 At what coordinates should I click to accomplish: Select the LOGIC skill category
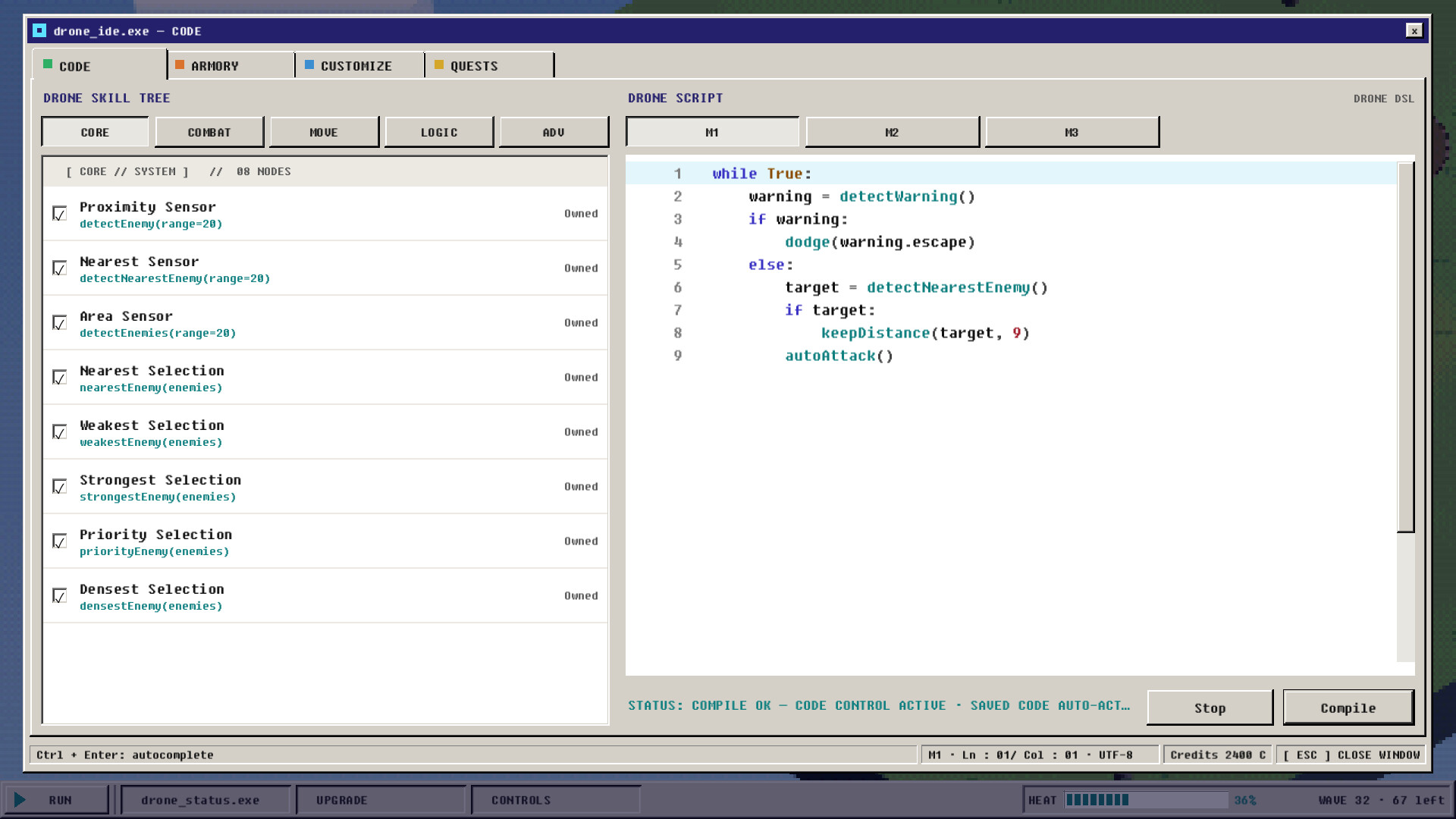click(x=439, y=132)
